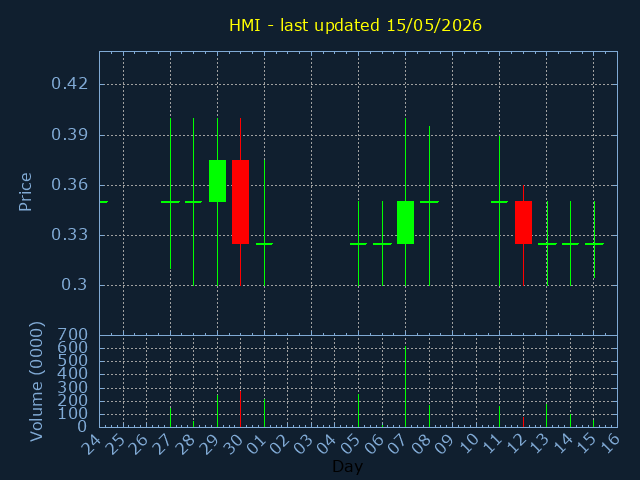Click the doji cross mark on day 06
This screenshot has width=640, height=480.
tap(382, 244)
